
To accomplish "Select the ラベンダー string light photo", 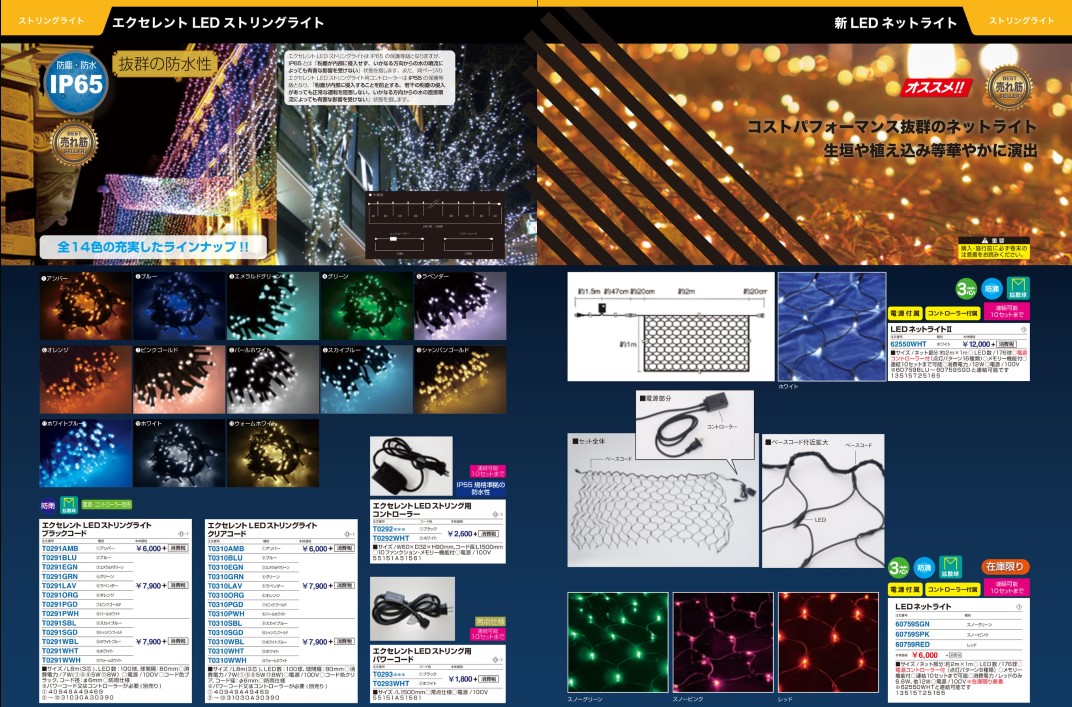I will click(460, 306).
